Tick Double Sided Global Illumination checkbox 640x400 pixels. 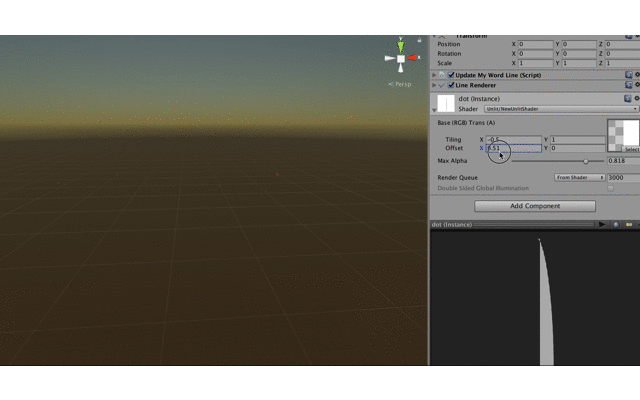[x=610, y=188]
